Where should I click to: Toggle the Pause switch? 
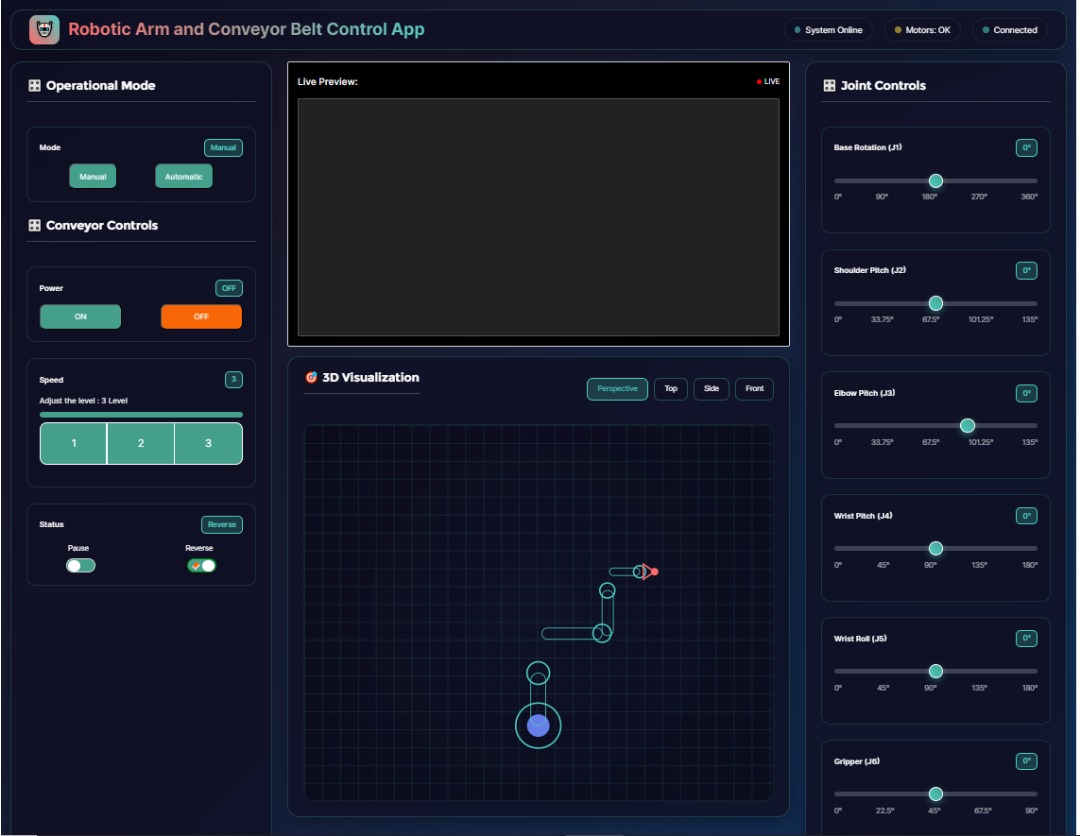81,565
